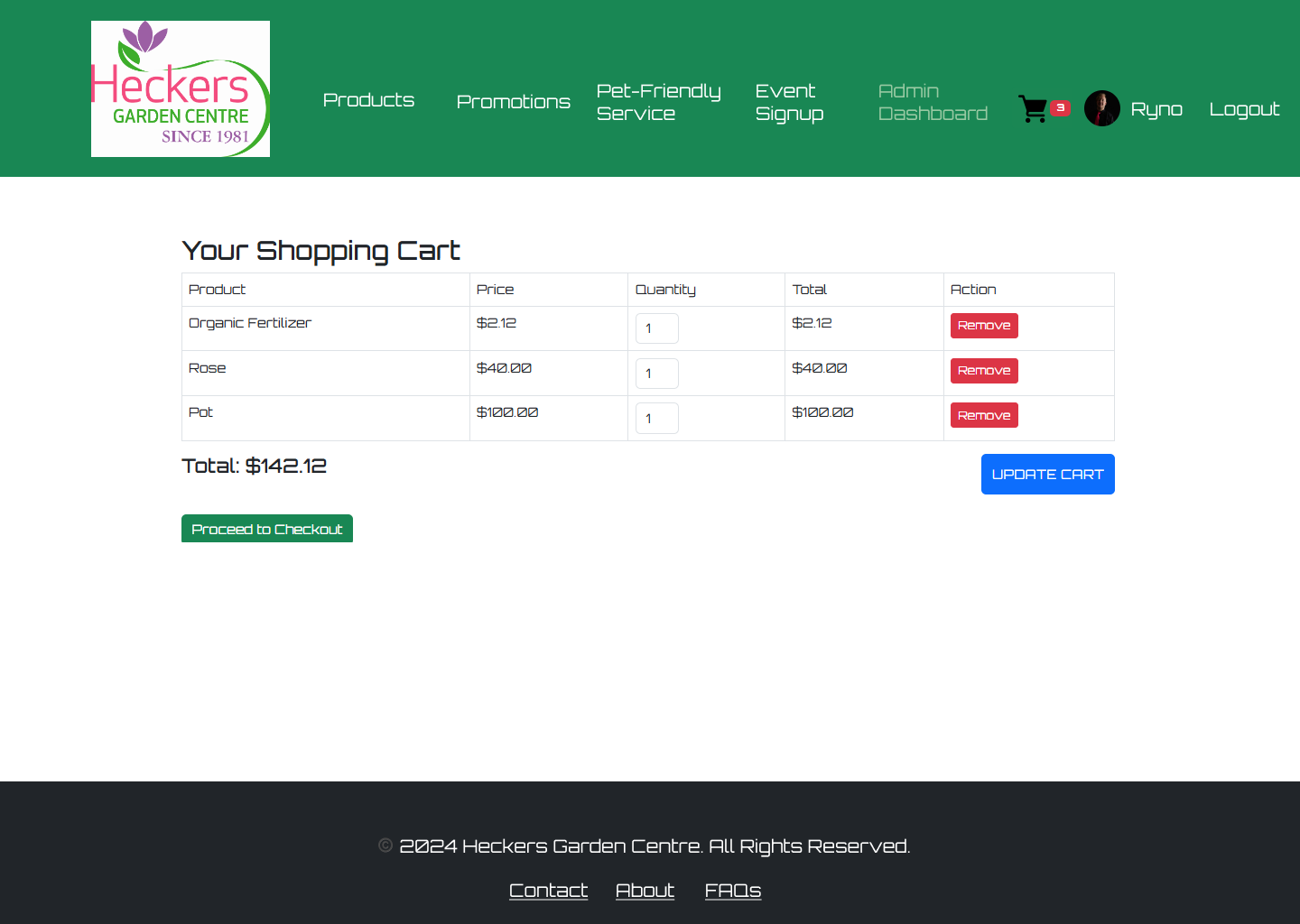Open the Admin Dashboard link

[x=933, y=102]
